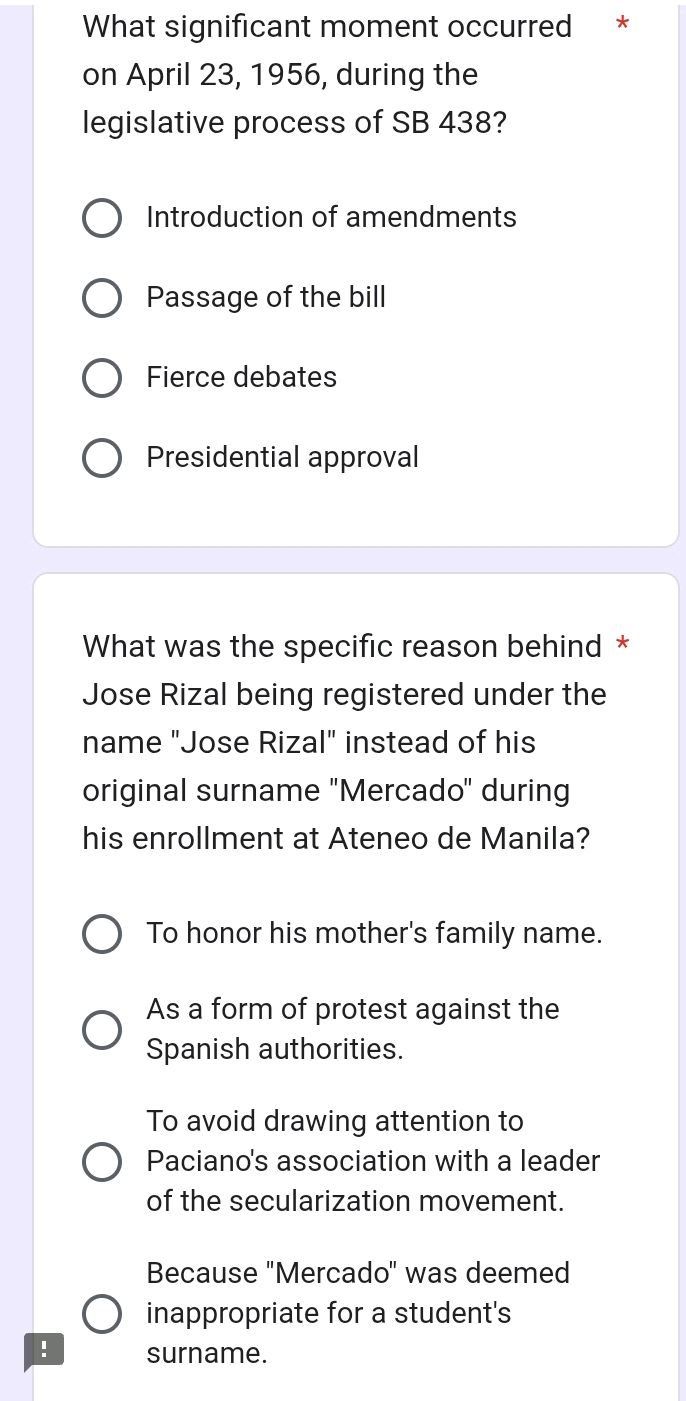Click the 'Introduction of amendments' answer label text

[331, 218]
